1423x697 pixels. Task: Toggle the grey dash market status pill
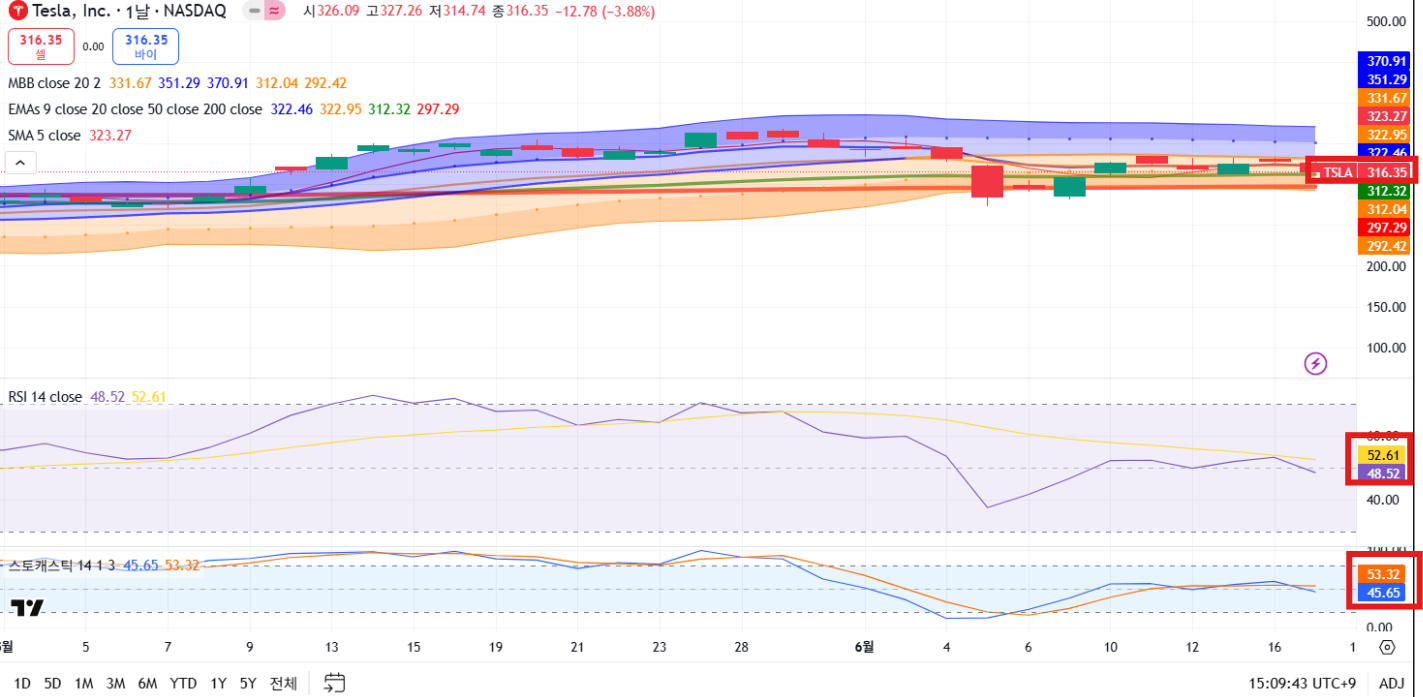[x=254, y=11]
